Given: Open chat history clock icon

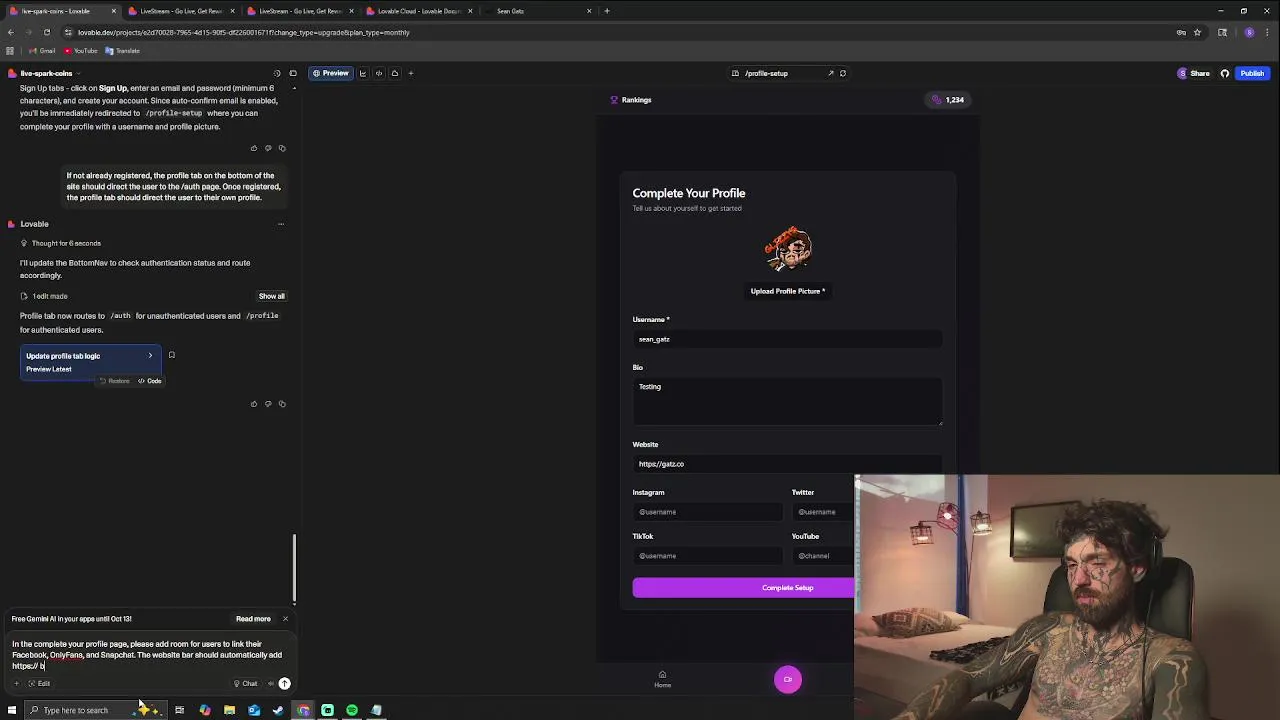Looking at the screenshot, I should pos(277,73).
